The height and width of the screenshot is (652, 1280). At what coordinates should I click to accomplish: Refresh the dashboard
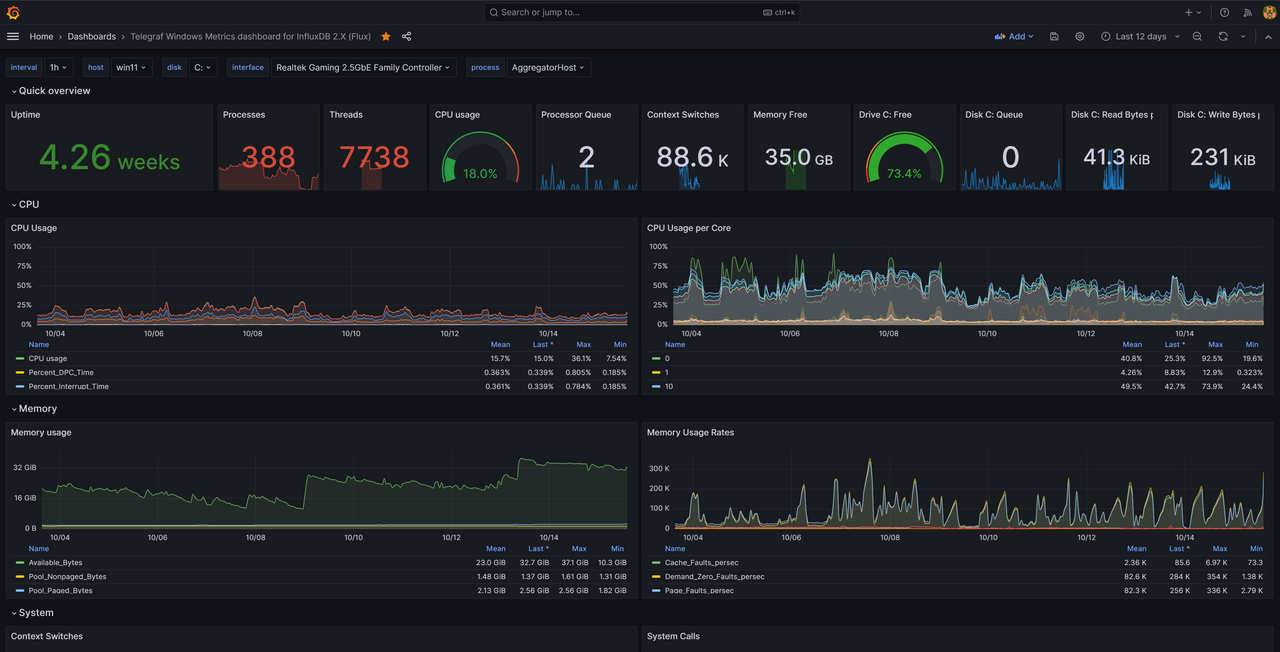(1223, 36)
